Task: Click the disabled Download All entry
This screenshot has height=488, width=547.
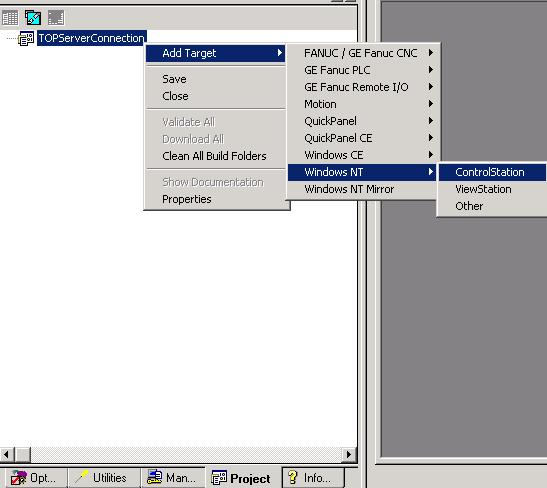Action: 216,139
